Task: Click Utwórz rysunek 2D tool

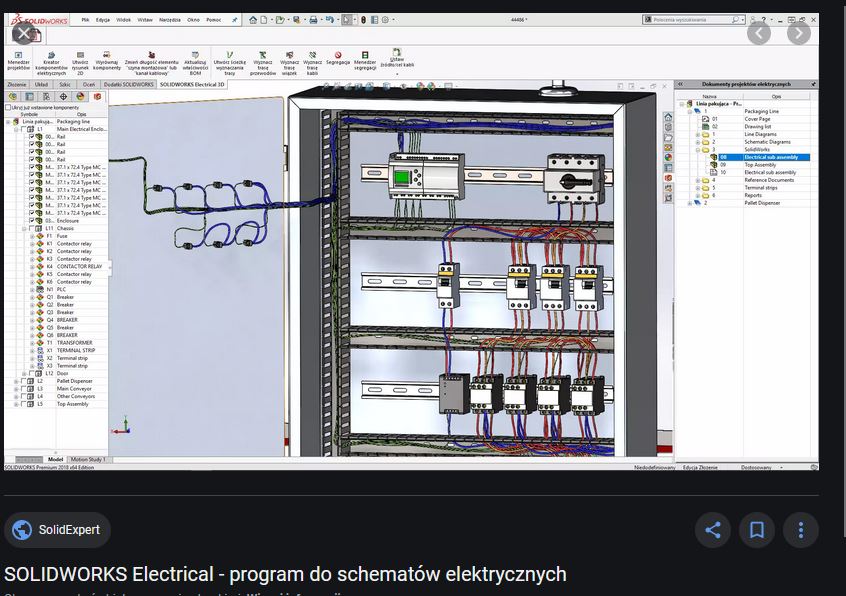Action: tap(80, 63)
